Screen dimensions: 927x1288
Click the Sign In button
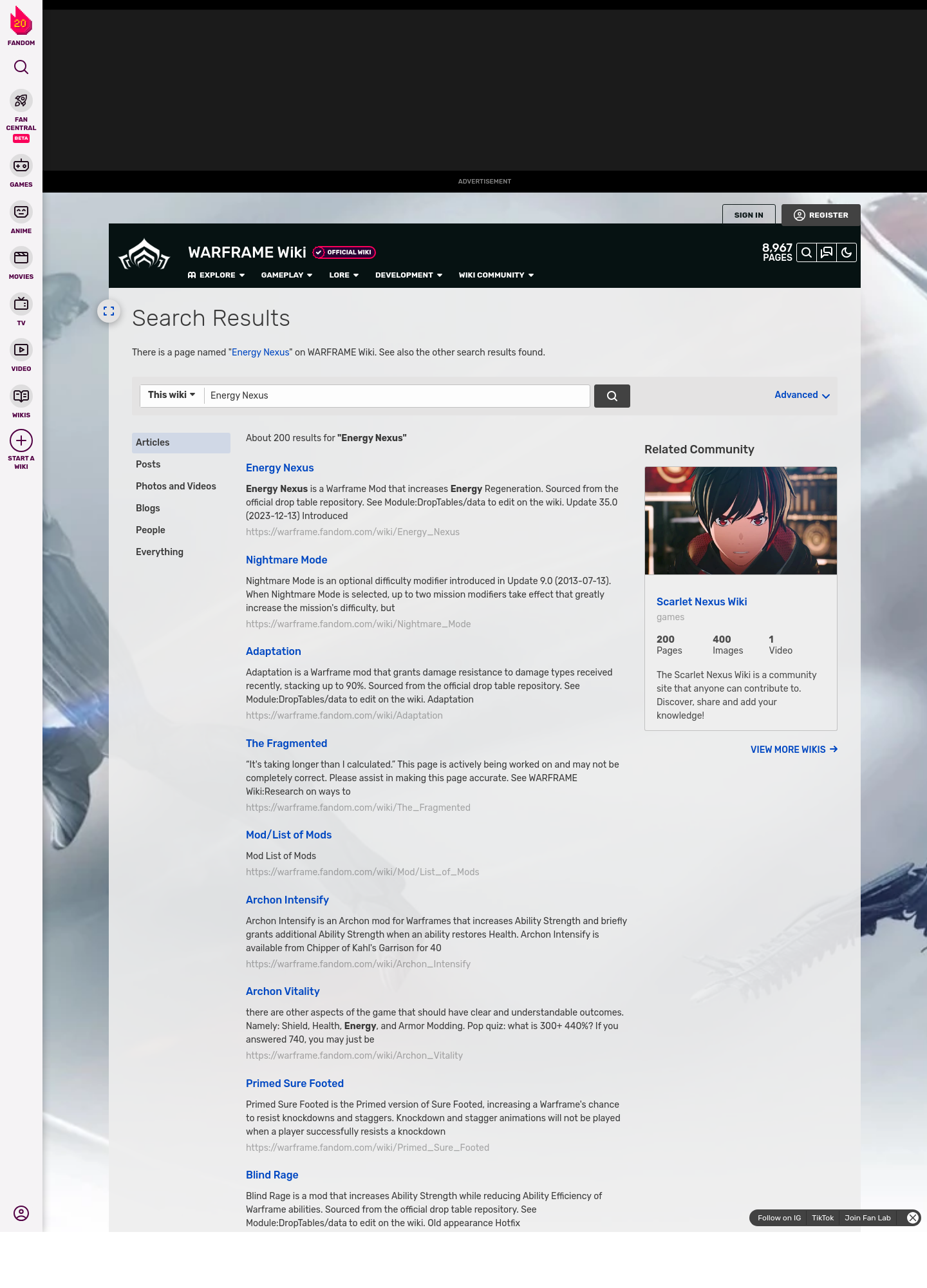(749, 215)
